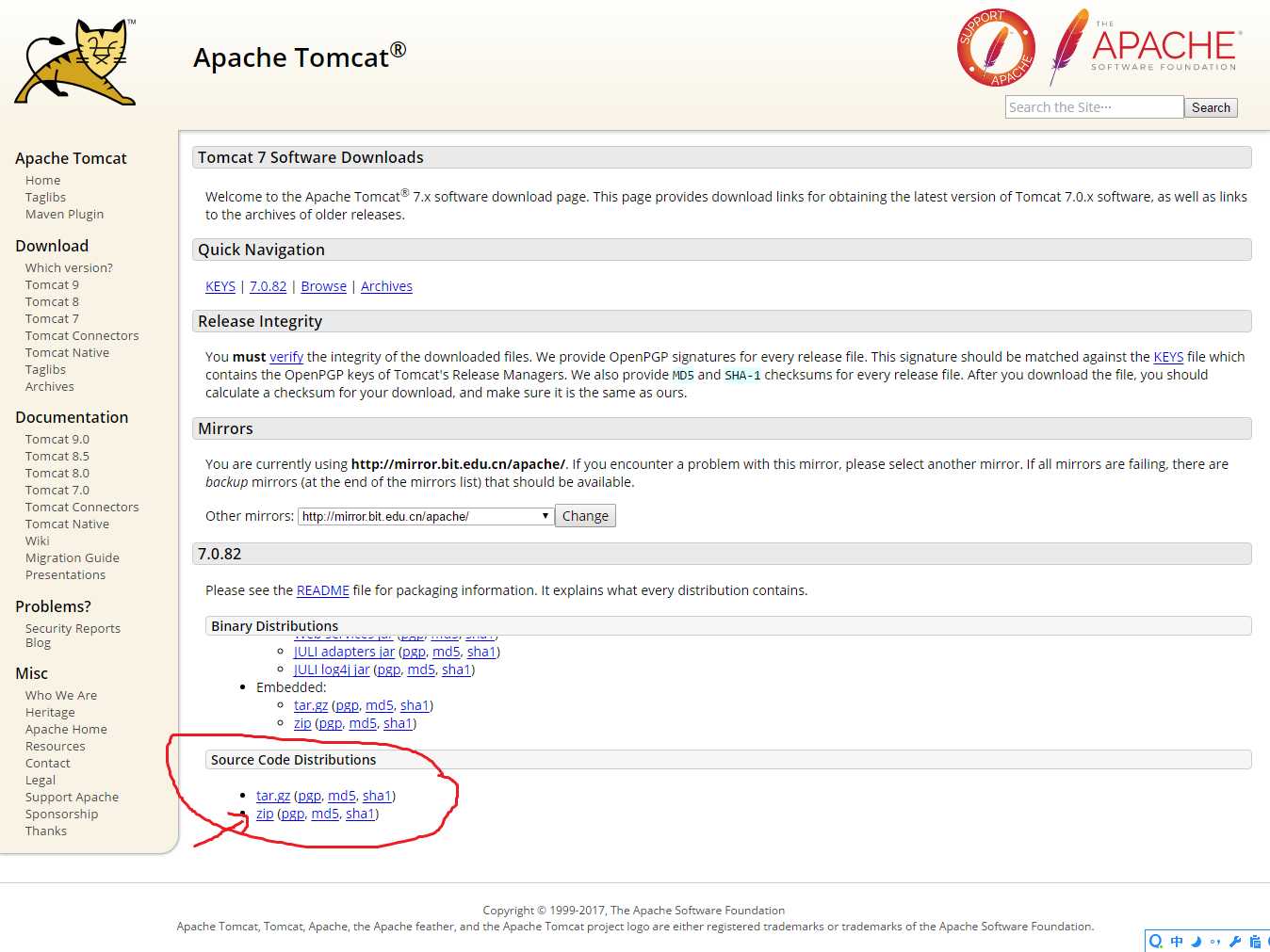1270x952 pixels.
Task: Toggle the punctuation mode icon in IME bar
Action: pos(1215,942)
